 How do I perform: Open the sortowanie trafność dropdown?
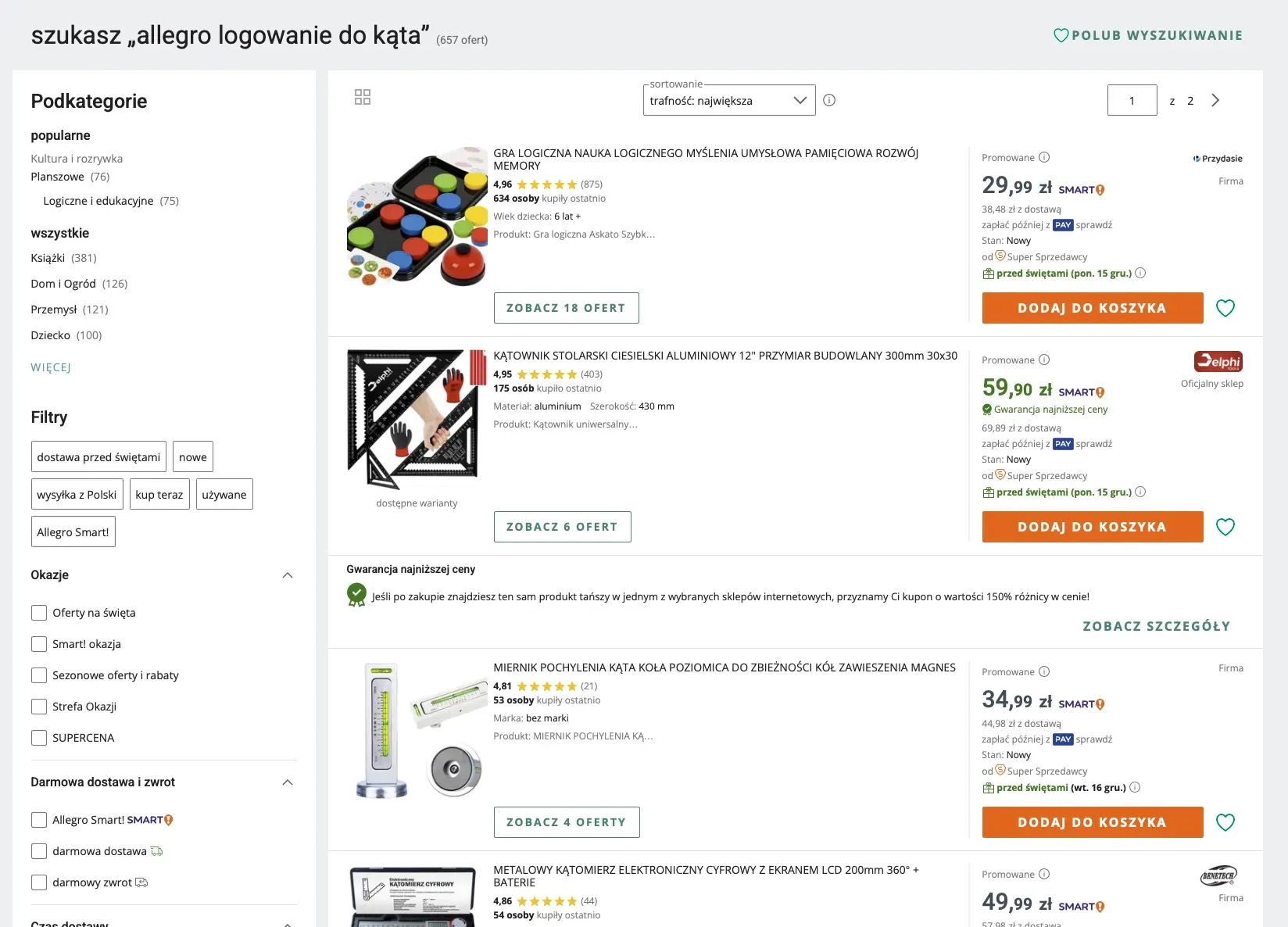click(728, 100)
